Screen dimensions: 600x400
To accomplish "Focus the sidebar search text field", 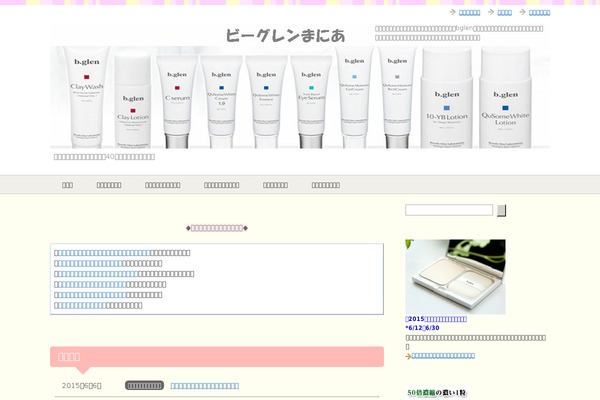I will coord(449,210).
